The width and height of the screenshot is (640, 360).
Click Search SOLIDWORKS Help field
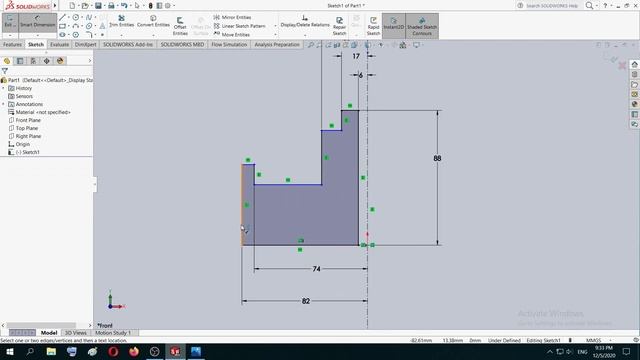tap(552, 6)
